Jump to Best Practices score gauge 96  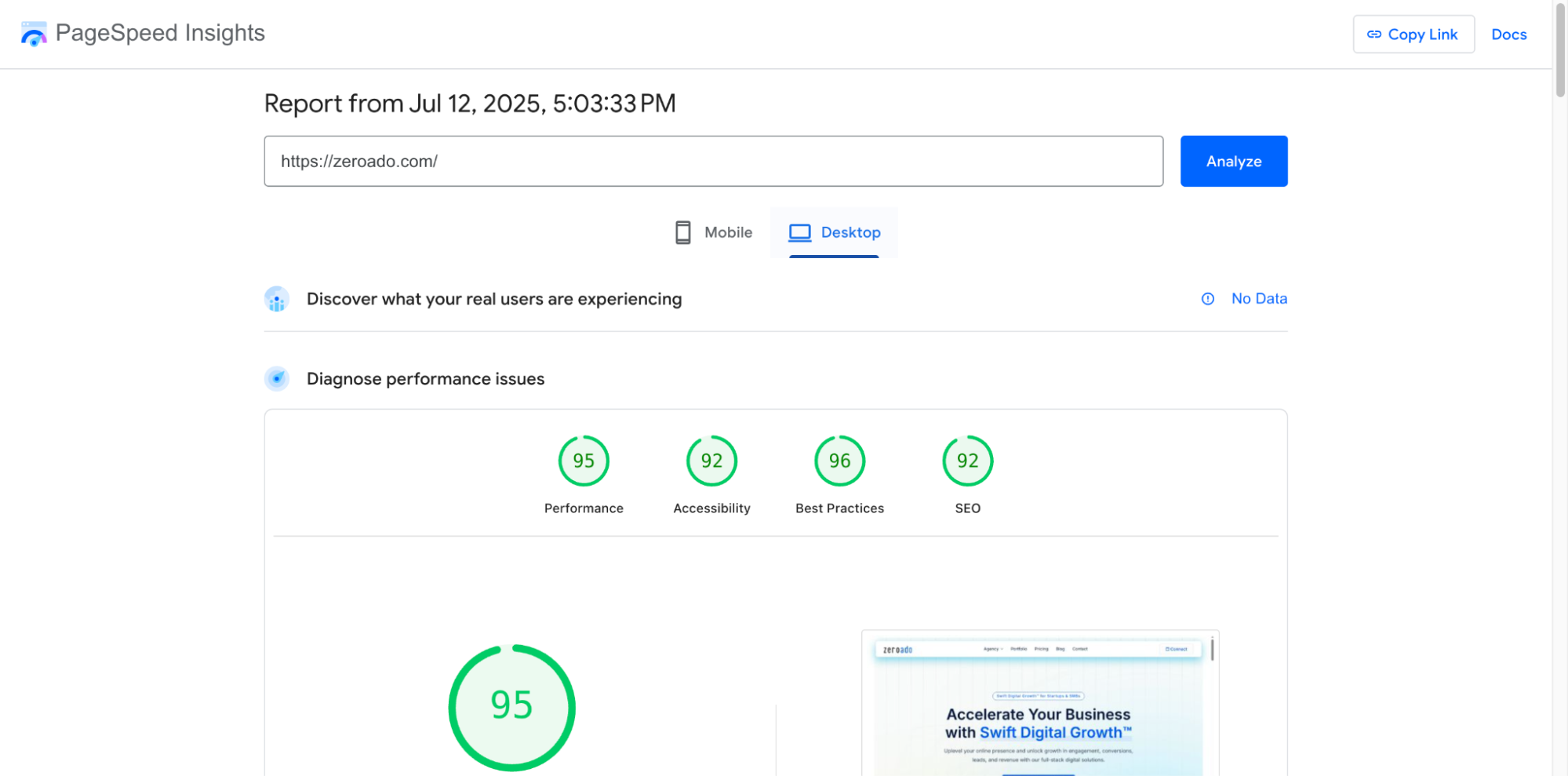click(x=839, y=461)
